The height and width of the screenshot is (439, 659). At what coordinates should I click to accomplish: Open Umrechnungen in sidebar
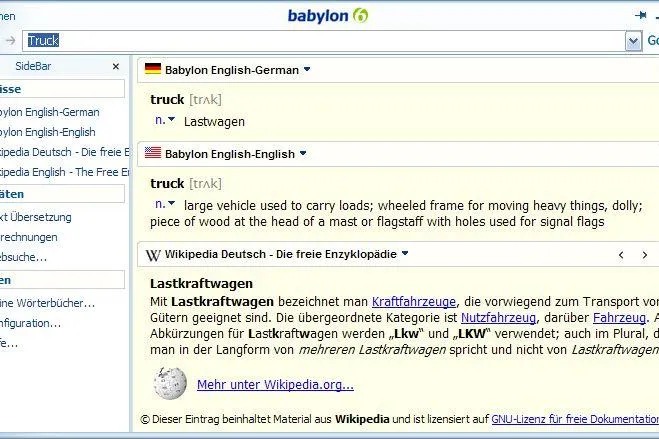tap(29, 237)
